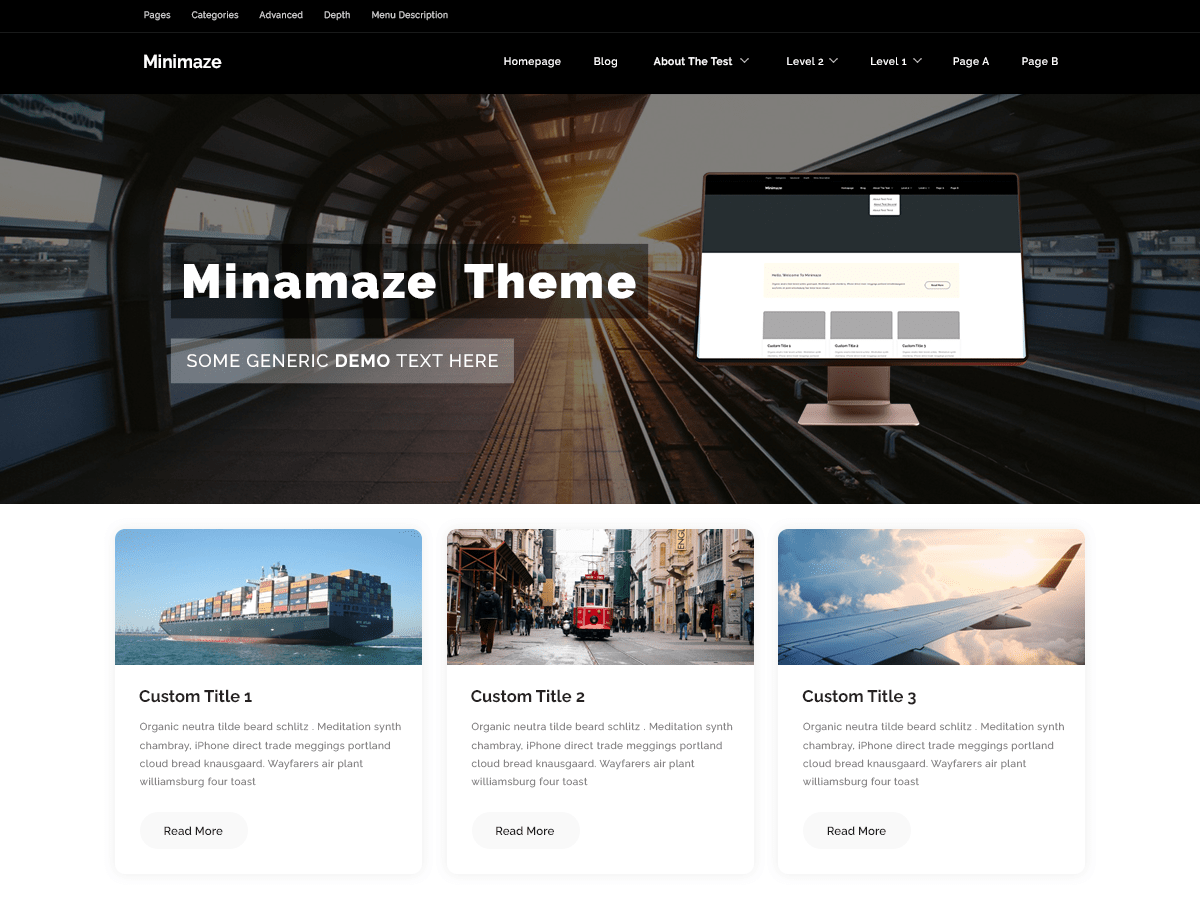Viewport: 1200px width, 900px height.
Task: Click the Minimaze site logo
Action: pos(182,61)
